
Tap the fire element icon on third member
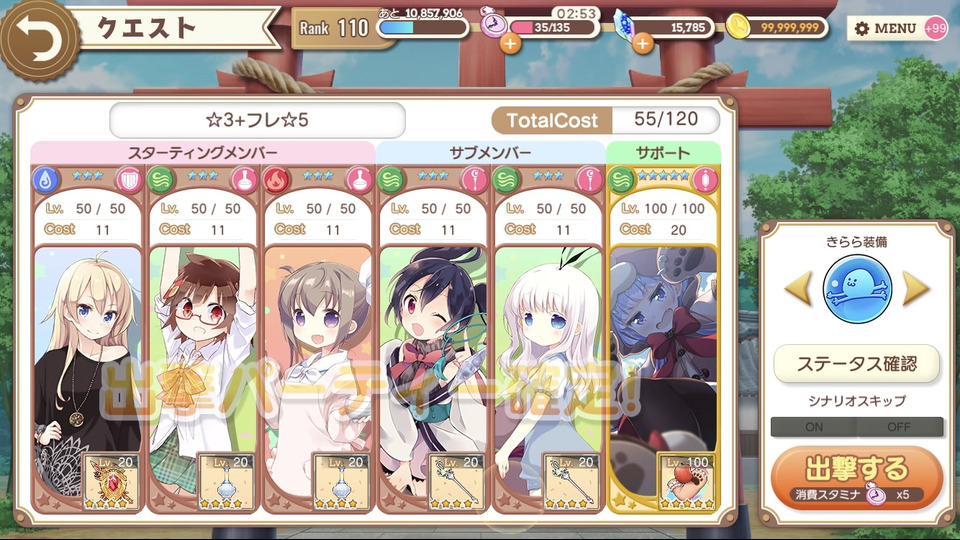(276, 180)
